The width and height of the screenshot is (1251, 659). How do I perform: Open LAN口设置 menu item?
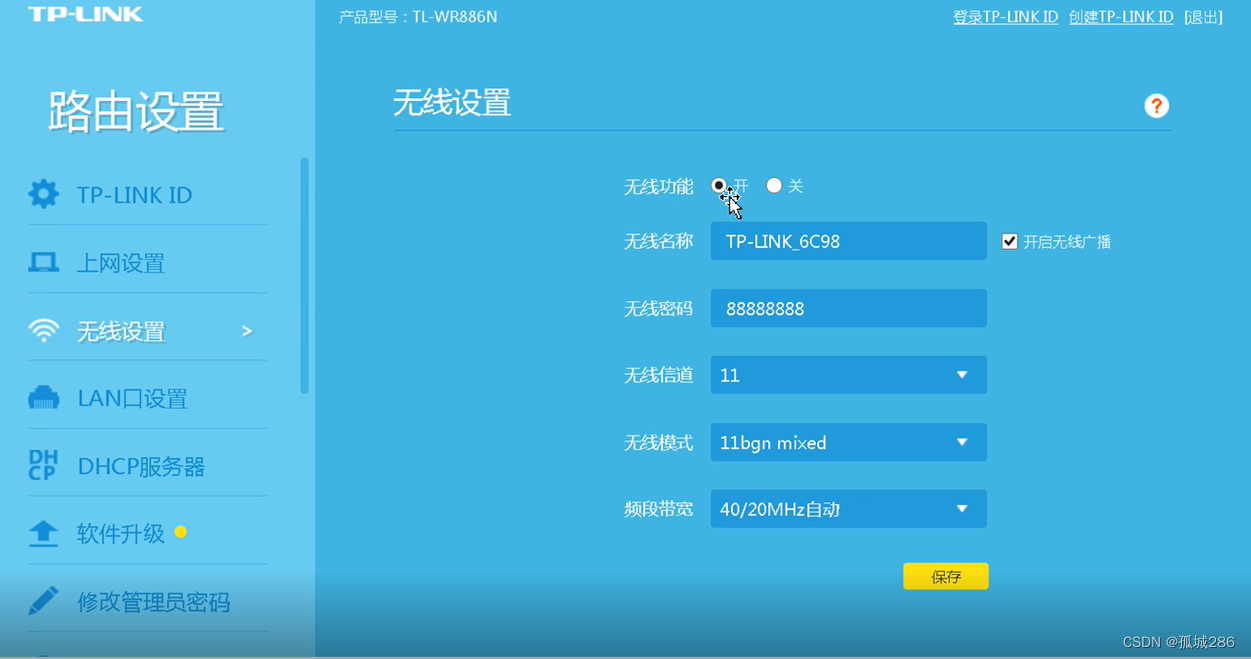click(x=133, y=399)
